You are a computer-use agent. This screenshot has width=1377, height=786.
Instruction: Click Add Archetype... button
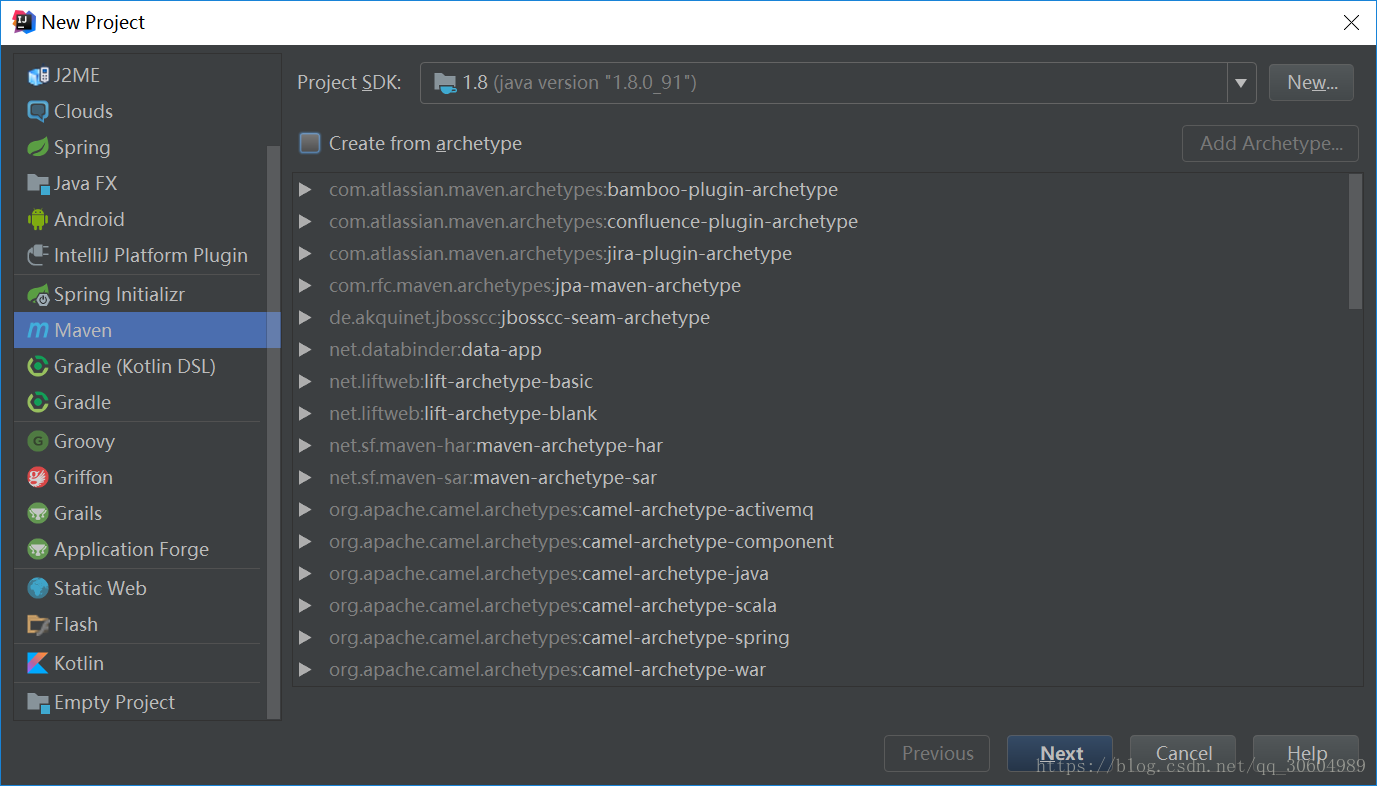coord(1270,144)
